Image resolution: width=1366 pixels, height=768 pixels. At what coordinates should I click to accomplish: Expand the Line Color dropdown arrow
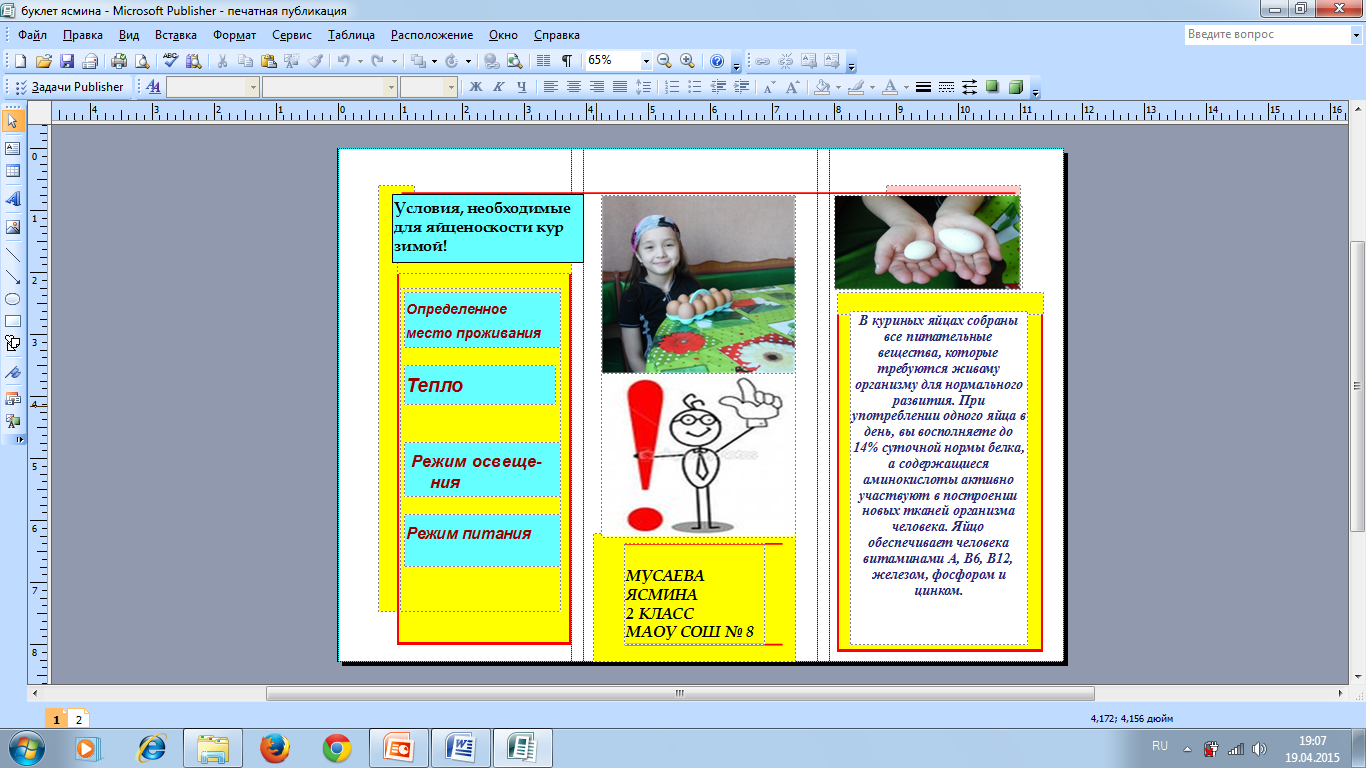(870, 87)
